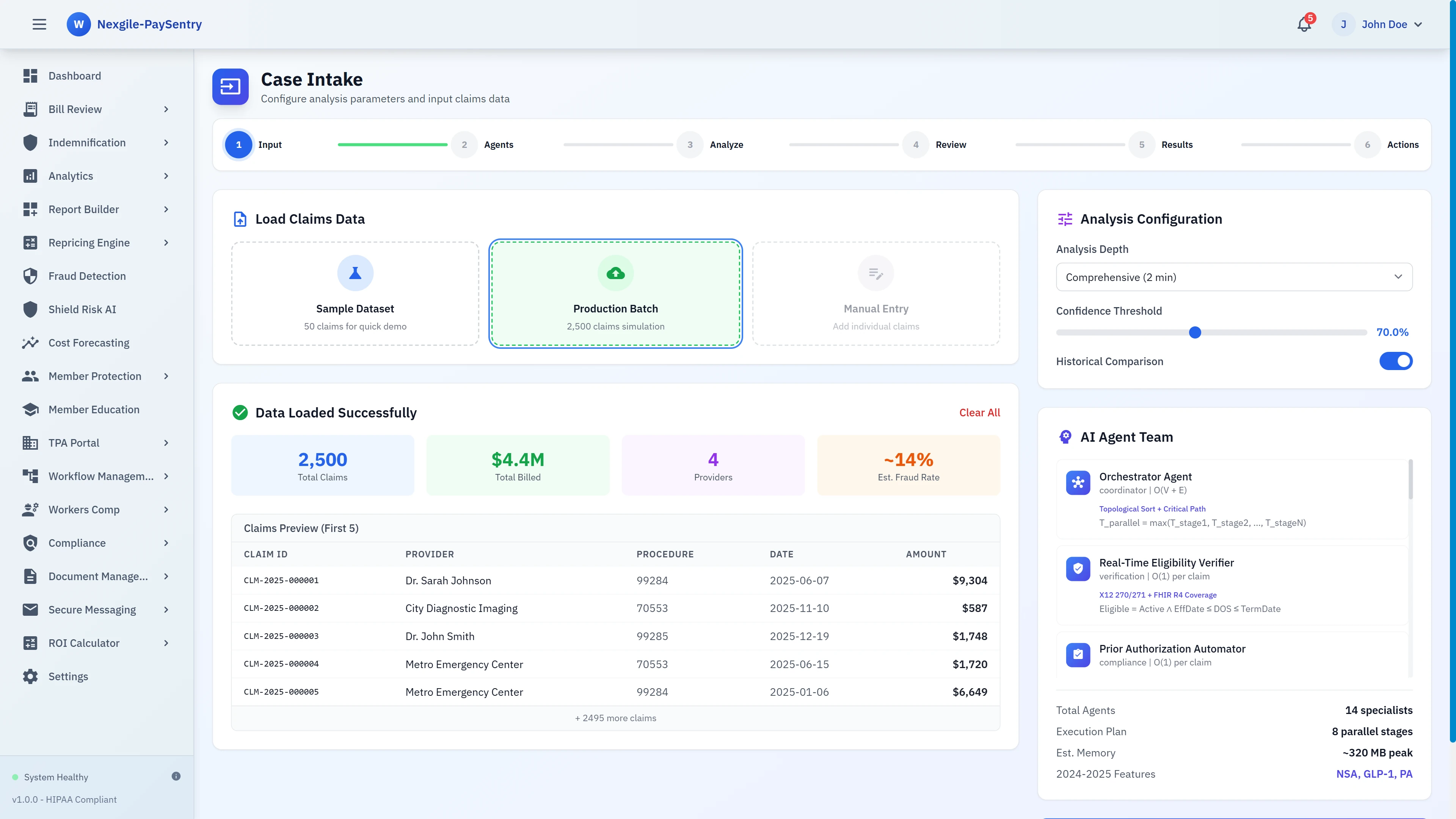Click the notification bell icon
This screenshot has height=819, width=1456.
coord(1304,24)
